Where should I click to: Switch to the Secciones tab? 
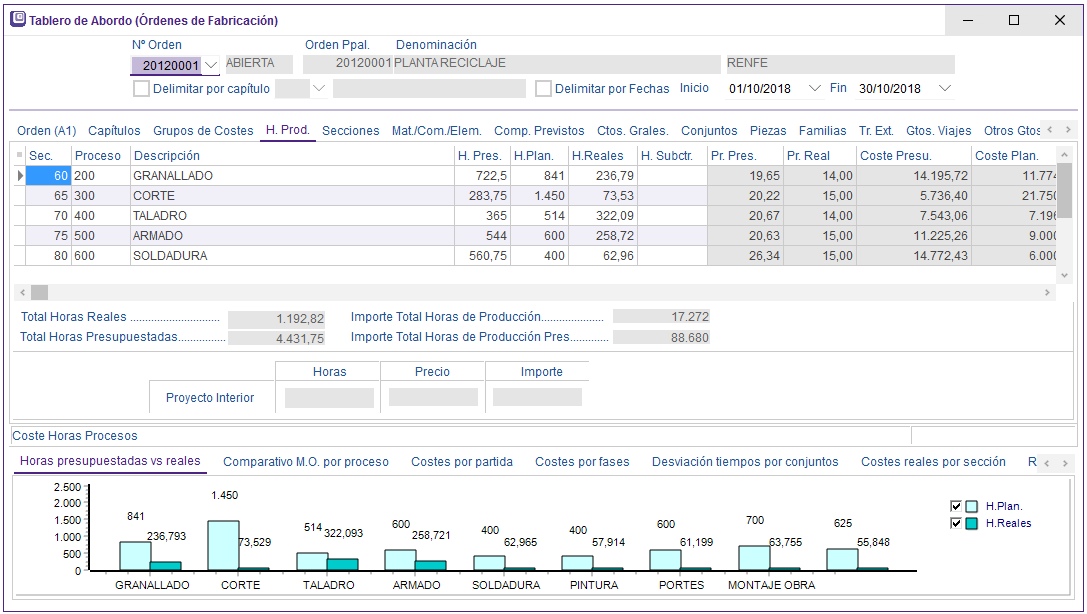[350, 131]
